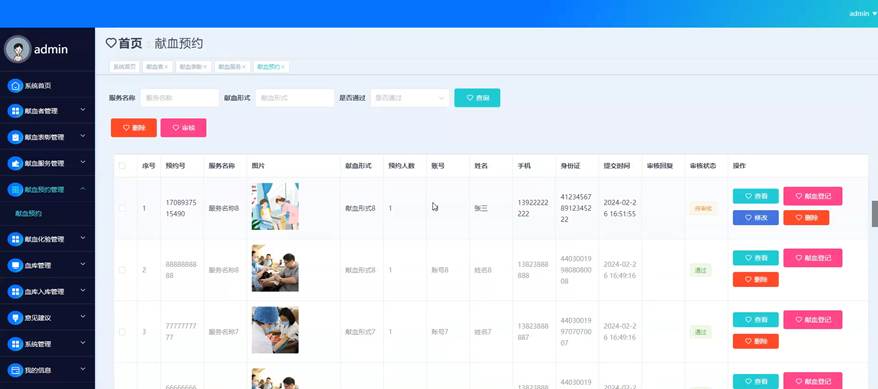This screenshot has height=389, width=878.
Task: Click the 首页 breadcrumb link
Action: point(130,43)
